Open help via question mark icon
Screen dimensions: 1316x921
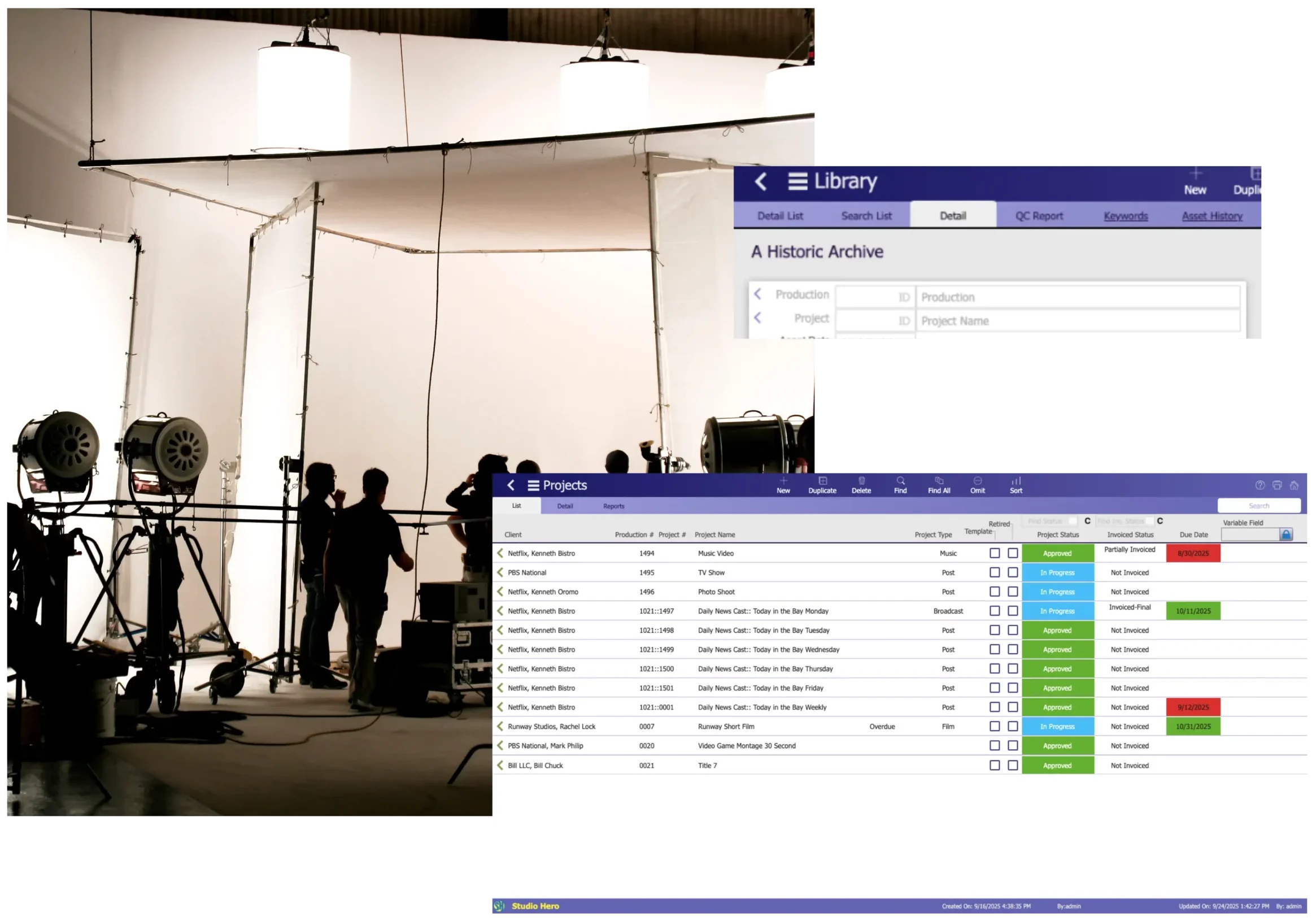[x=1260, y=485]
